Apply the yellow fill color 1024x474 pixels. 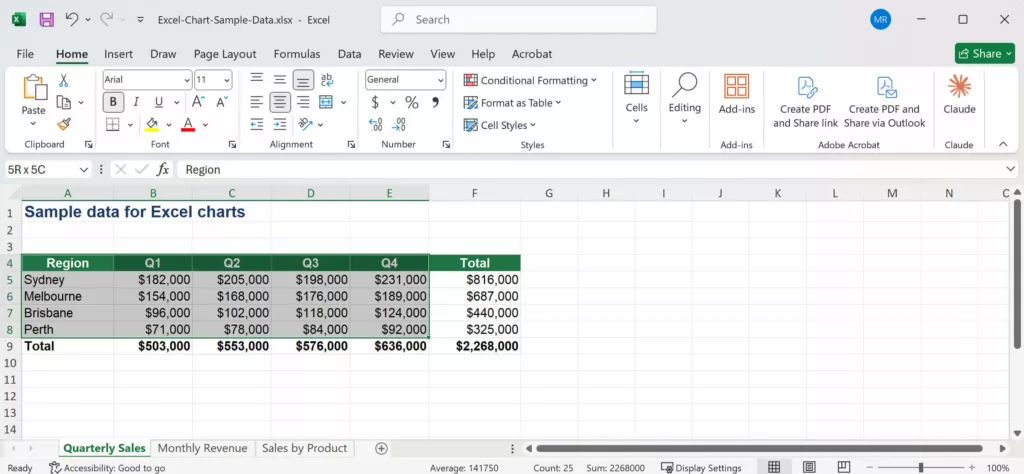152,124
